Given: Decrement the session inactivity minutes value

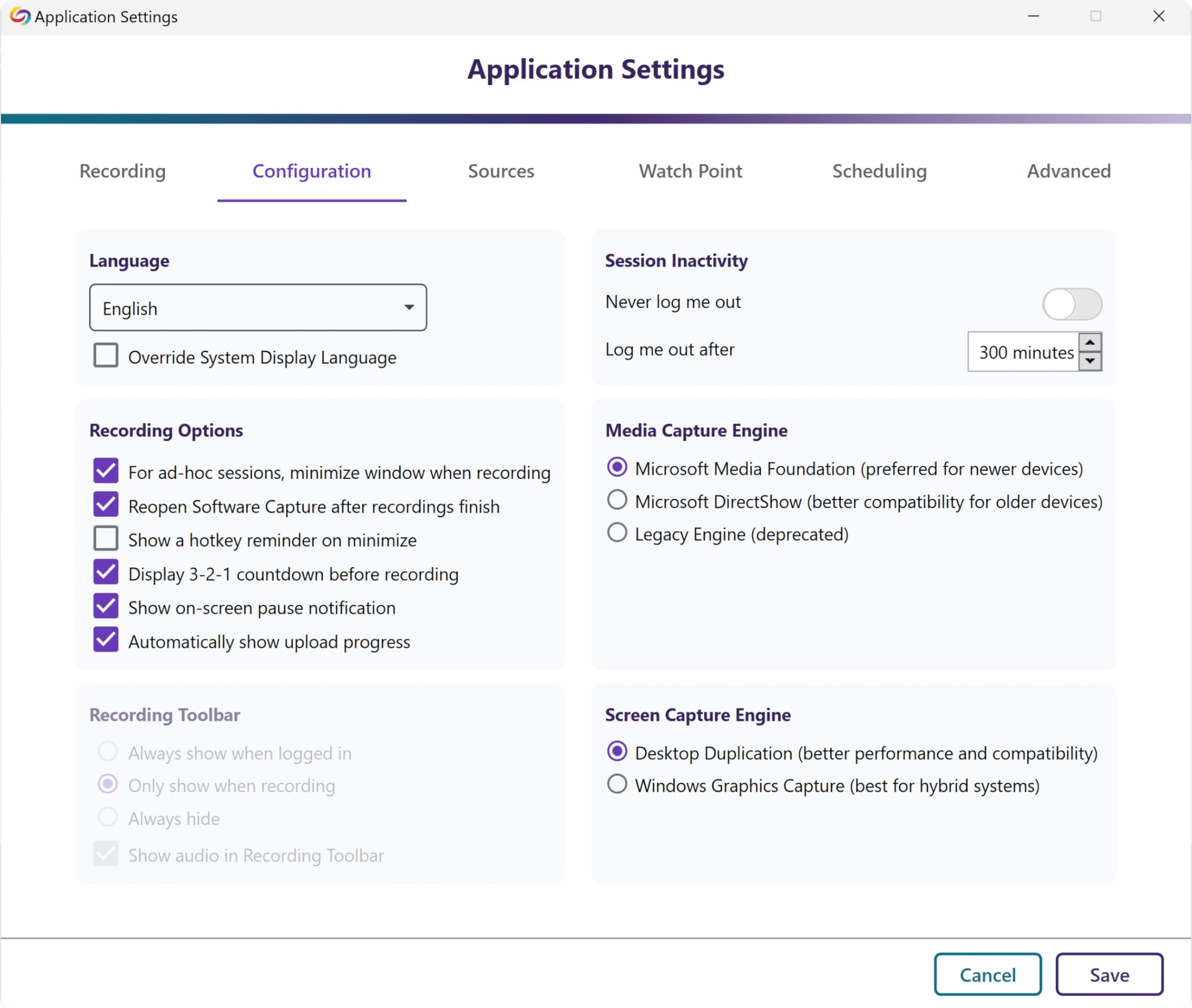Looking at the screenshot, I should (x=1090, y=360).
